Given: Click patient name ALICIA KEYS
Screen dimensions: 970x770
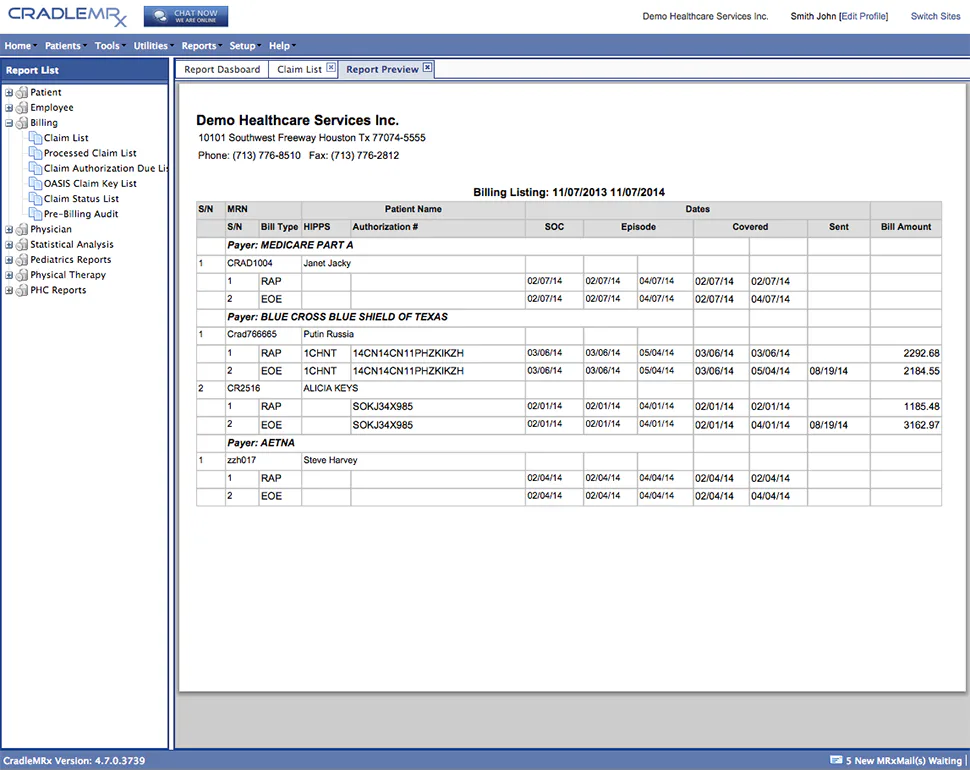Looking at the screenshot, I should pos(330,388).
